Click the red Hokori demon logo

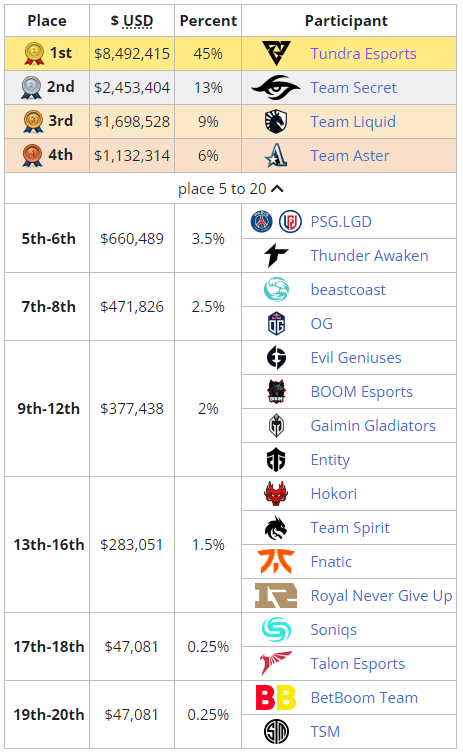[276, 493]
